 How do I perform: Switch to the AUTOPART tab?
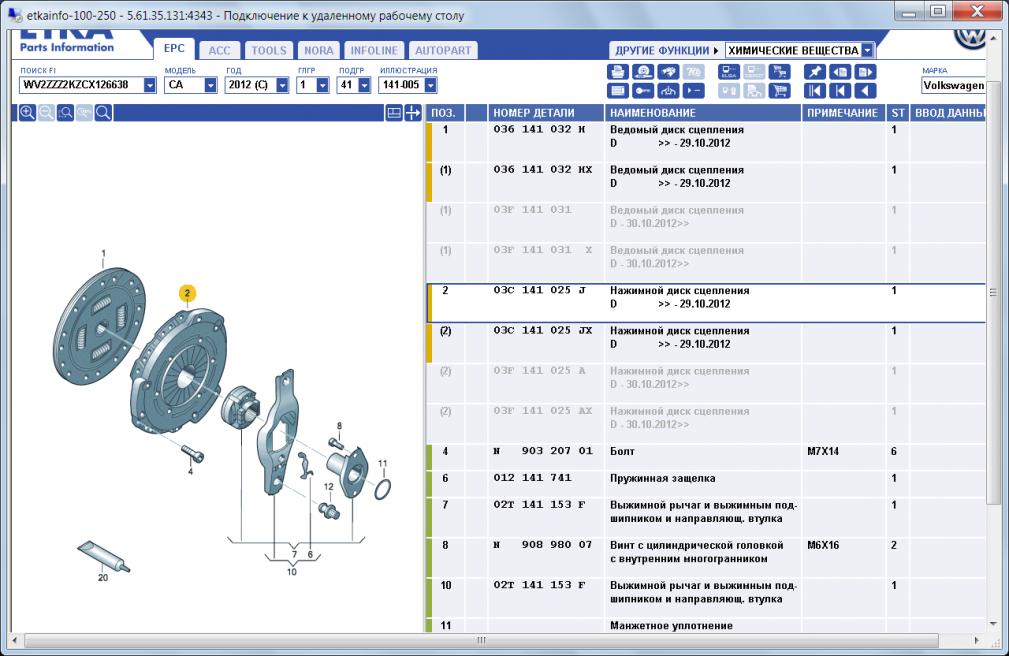coord(443,50)
